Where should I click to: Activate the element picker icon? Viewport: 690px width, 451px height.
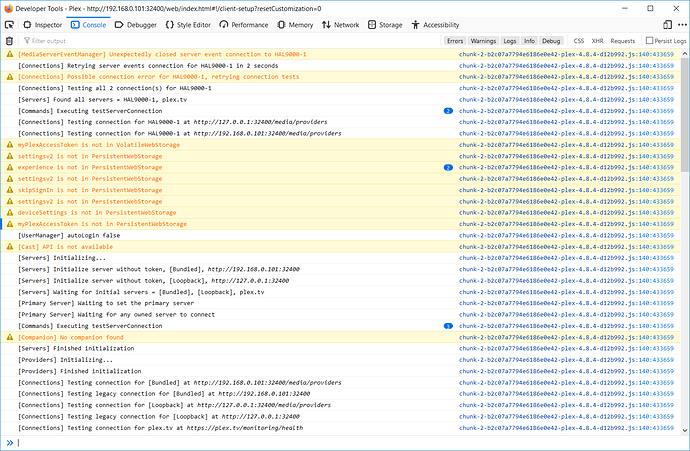(9, 24)
